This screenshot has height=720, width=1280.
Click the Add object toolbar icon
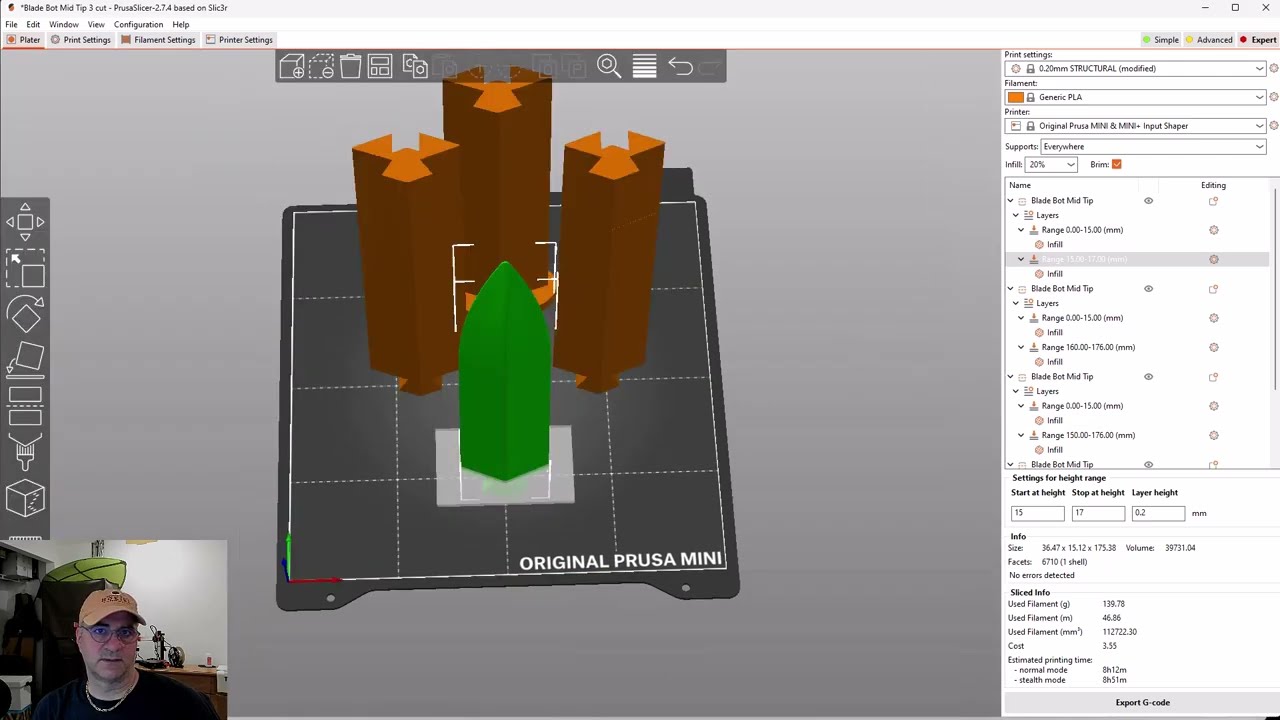292,67
